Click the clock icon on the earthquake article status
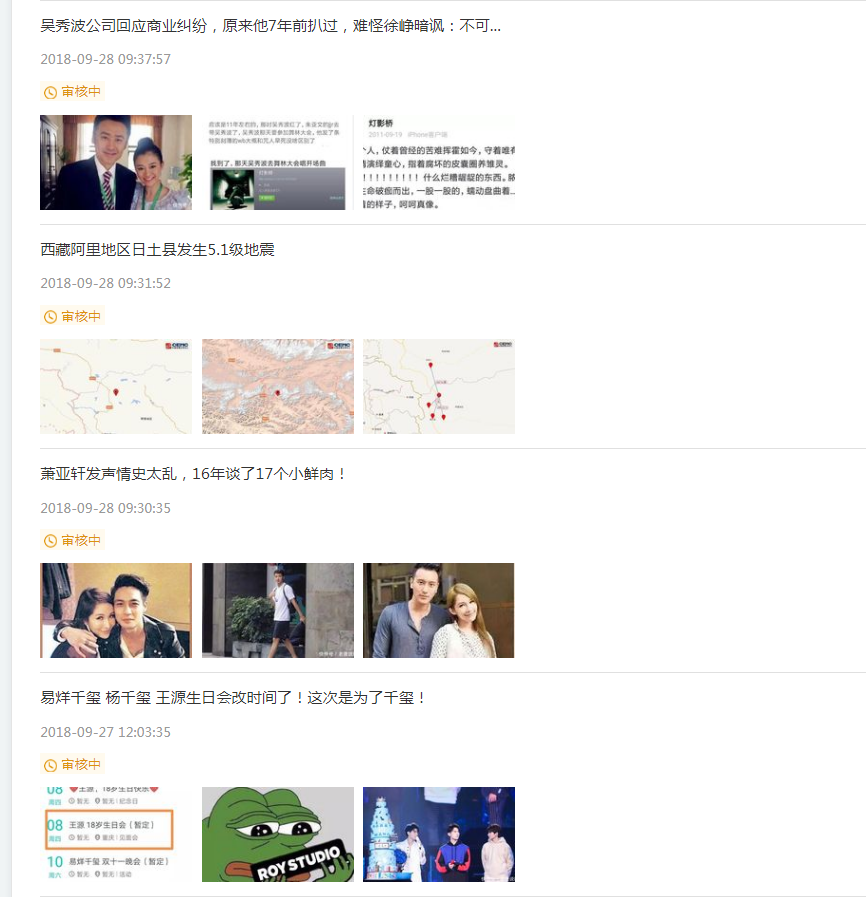Viewport: 866px width, 897px height. 50,316
